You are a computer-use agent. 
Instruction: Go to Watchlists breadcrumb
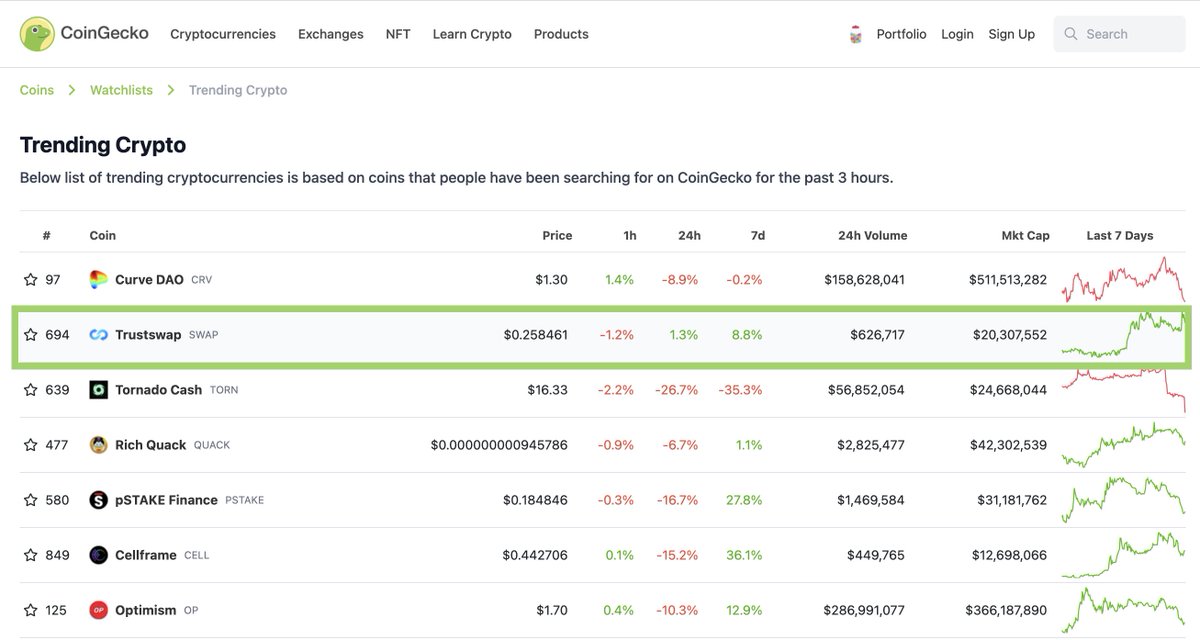[121, 90]
